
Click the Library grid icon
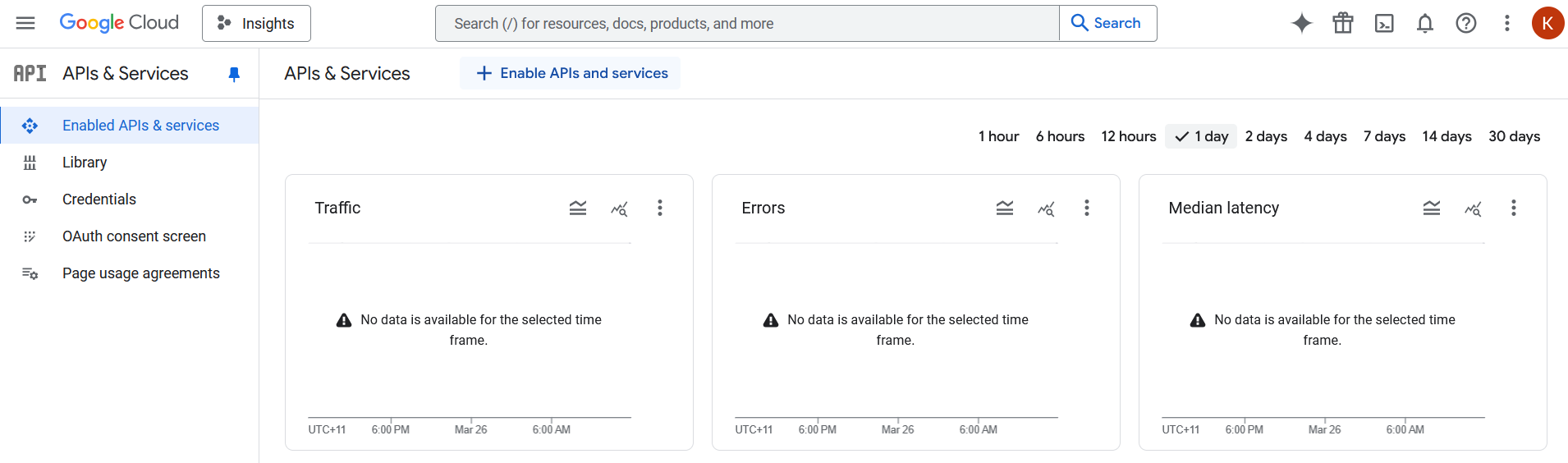point(30,163)
